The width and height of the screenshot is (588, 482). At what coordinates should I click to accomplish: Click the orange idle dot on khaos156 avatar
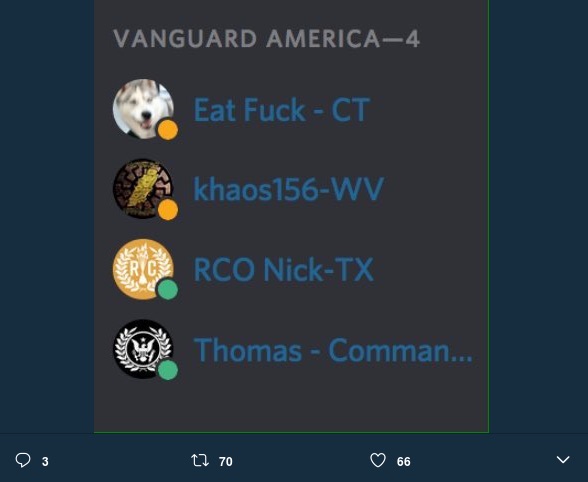click(168, 210)
